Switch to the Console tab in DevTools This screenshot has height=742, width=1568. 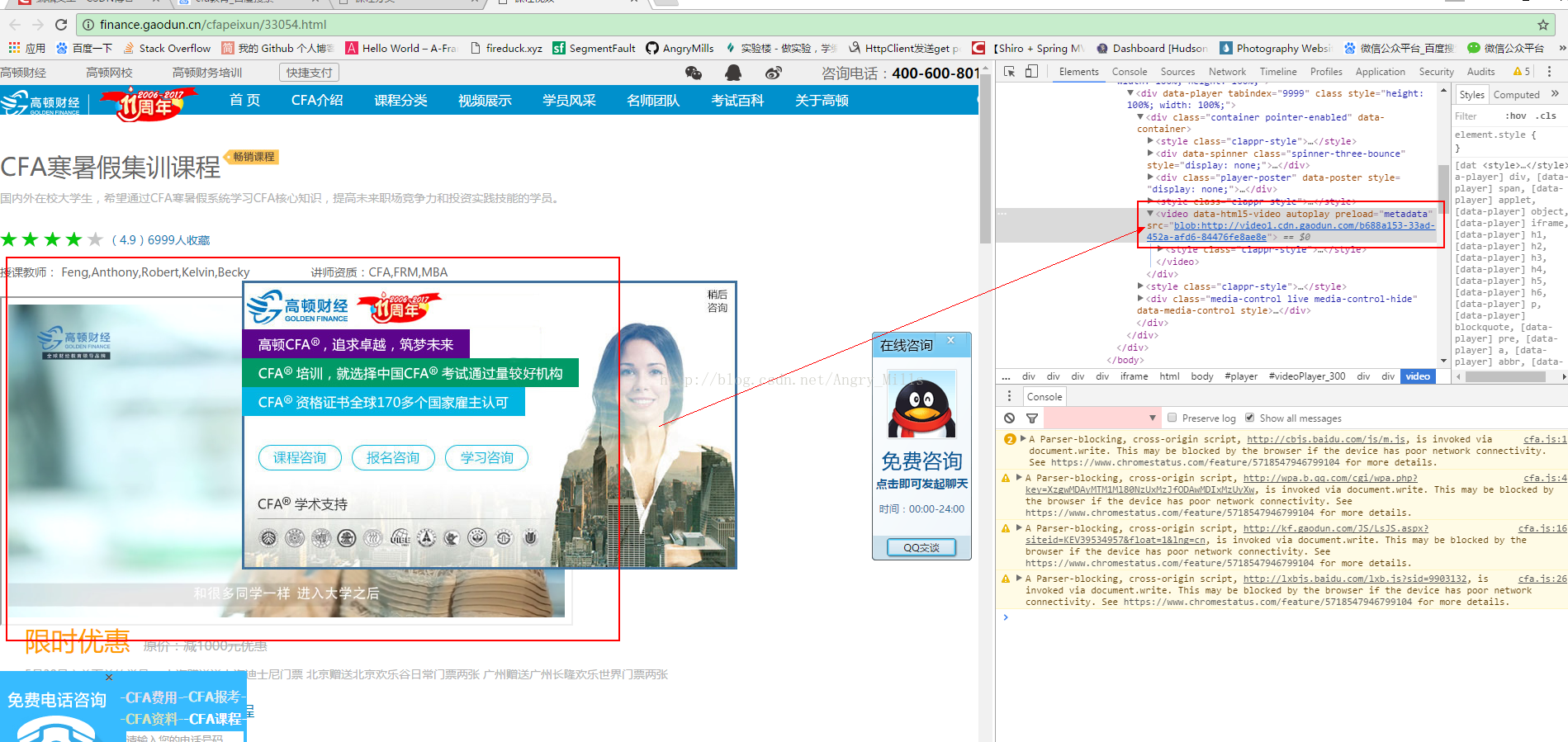pyautogui.click(x=1129, y=72)
